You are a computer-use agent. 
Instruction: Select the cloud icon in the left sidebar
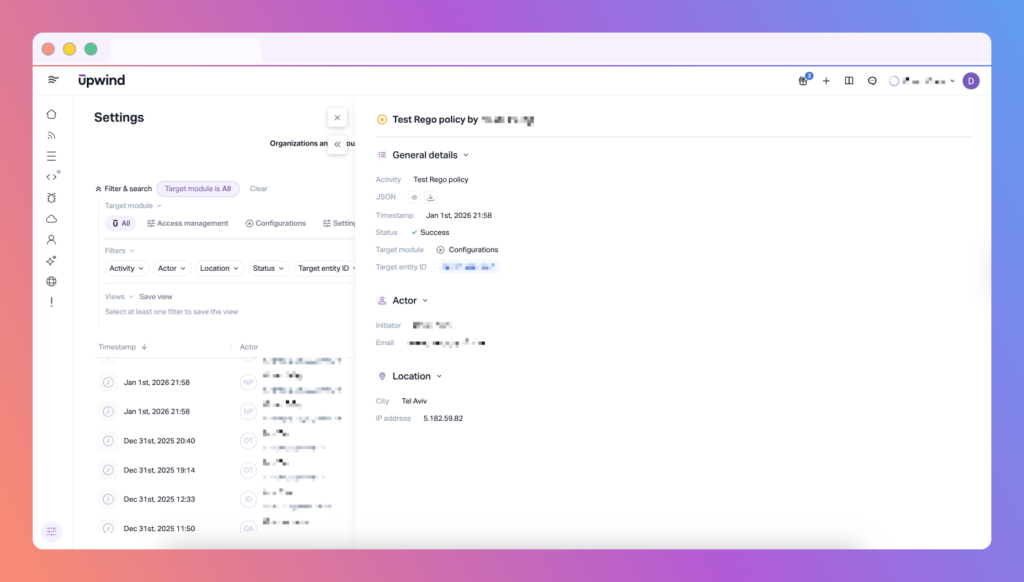click(51, 220)
